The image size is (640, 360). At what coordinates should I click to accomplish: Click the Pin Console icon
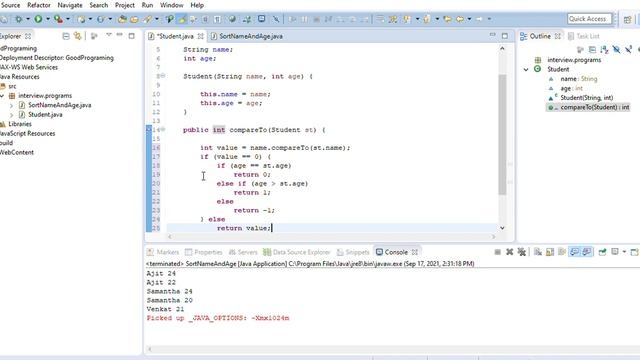(x=602, y=252)
